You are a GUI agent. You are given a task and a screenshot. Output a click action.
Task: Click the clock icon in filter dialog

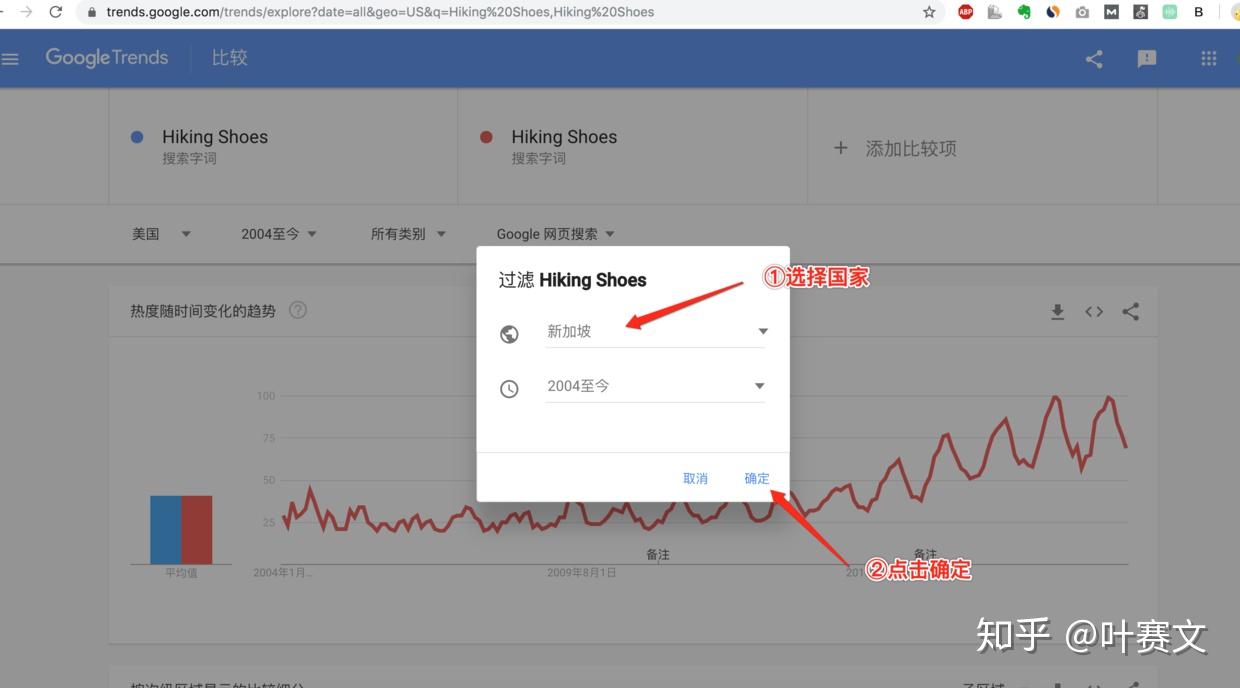tap(509, 389)
